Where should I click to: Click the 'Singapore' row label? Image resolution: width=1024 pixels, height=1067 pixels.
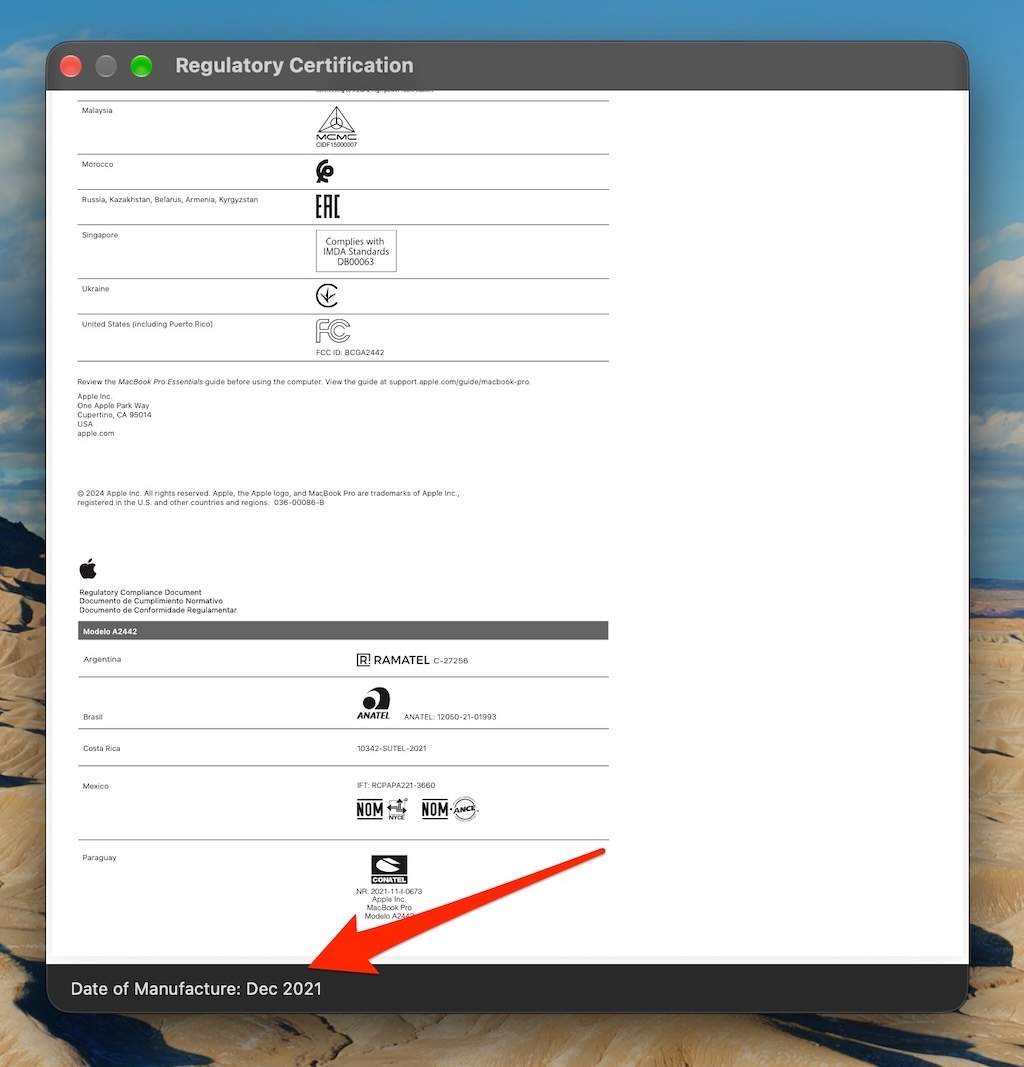(x=100, y=235)
